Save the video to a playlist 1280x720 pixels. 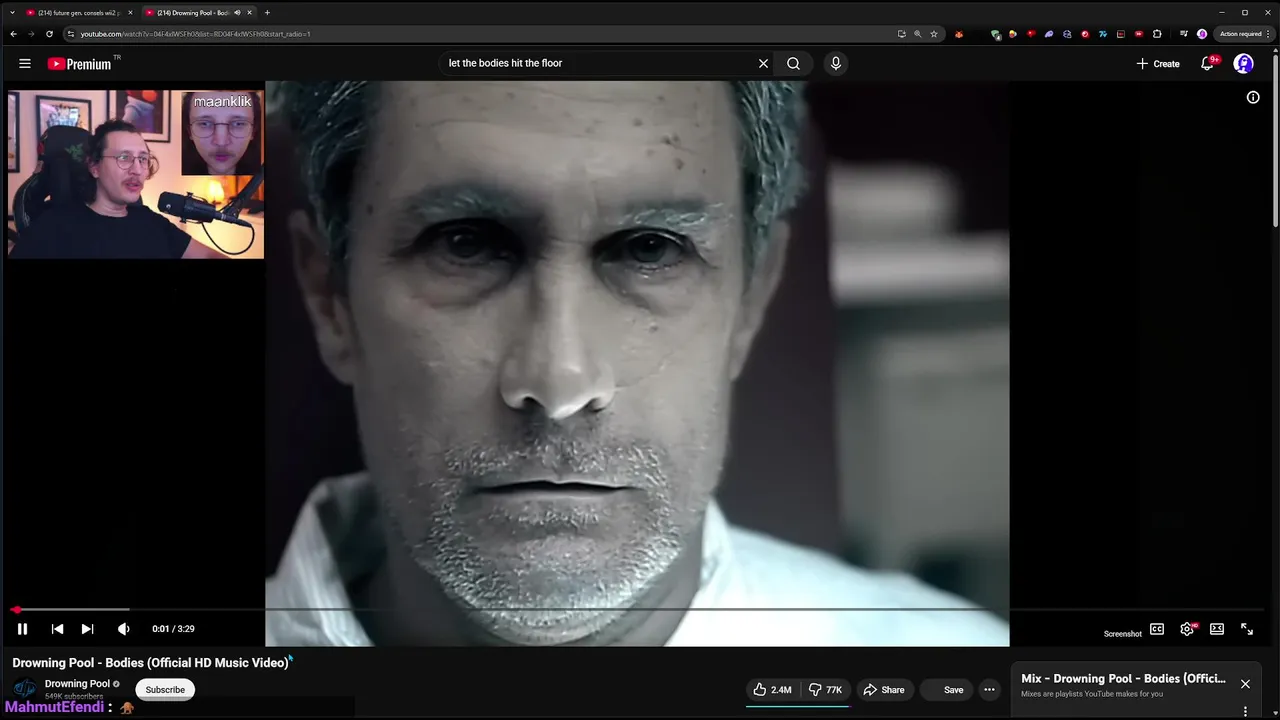pyautogui.click(x=946, y=690)
